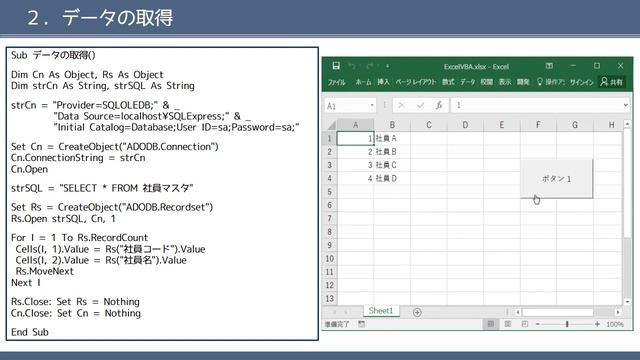This screenshot has width=640, height=360.
Task: Open the ファイル tab
Action: pyautogui.click(x=337, y=82)
